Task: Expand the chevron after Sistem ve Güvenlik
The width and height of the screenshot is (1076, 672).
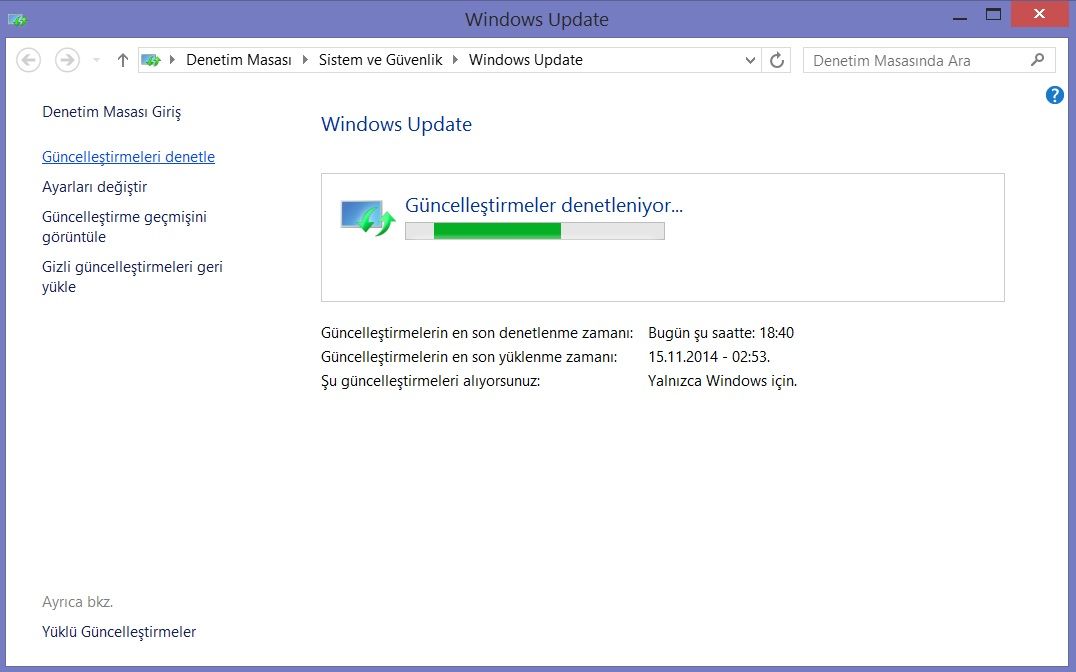Action: point(455,60)
